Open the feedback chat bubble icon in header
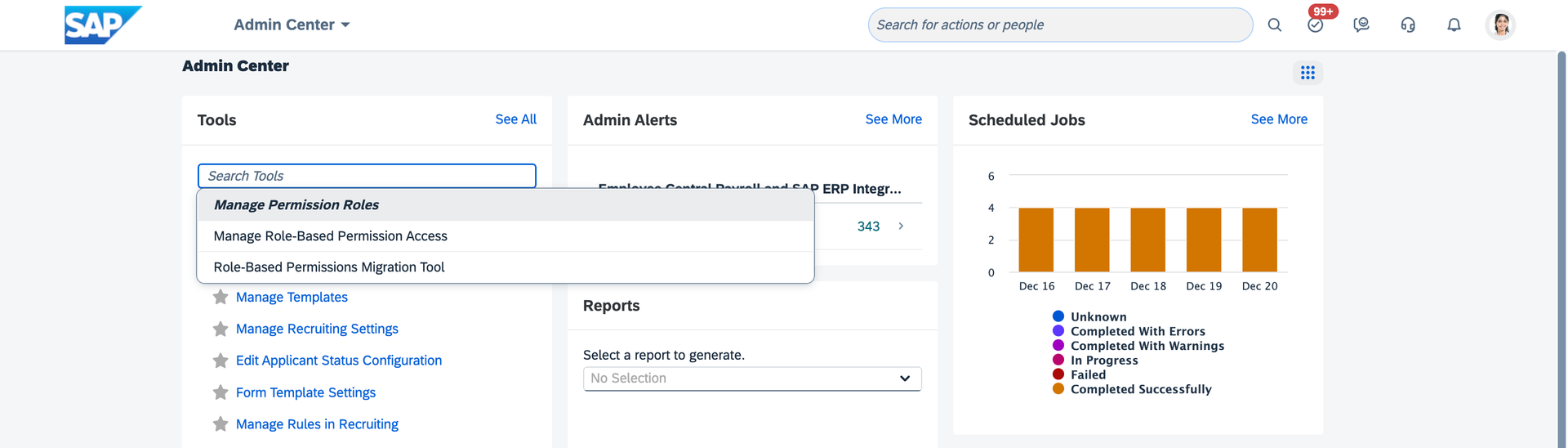This screenshot has height=448, width=1568. tap(1361, 25)
